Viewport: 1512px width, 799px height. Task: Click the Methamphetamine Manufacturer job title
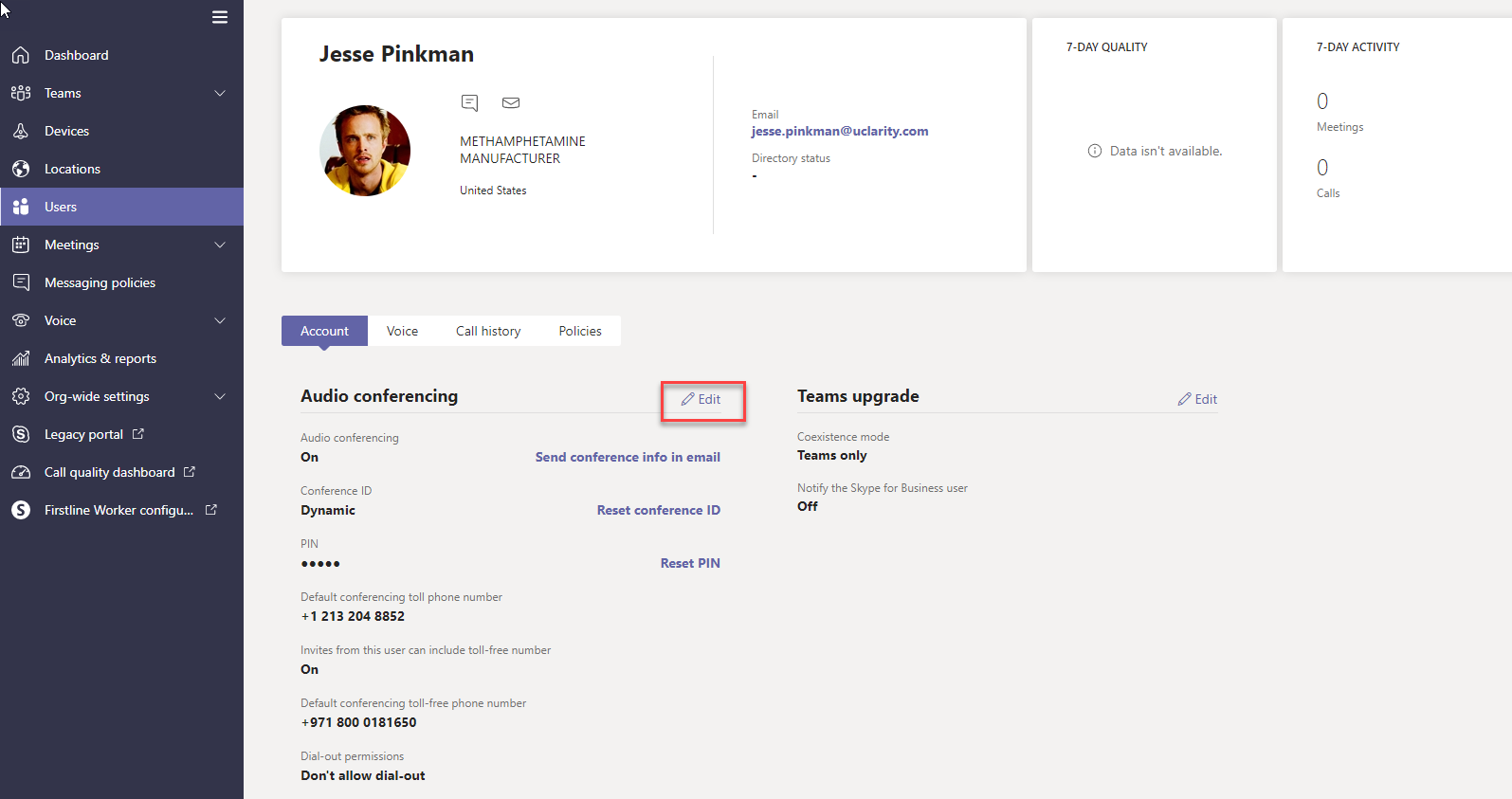(522, 150)
